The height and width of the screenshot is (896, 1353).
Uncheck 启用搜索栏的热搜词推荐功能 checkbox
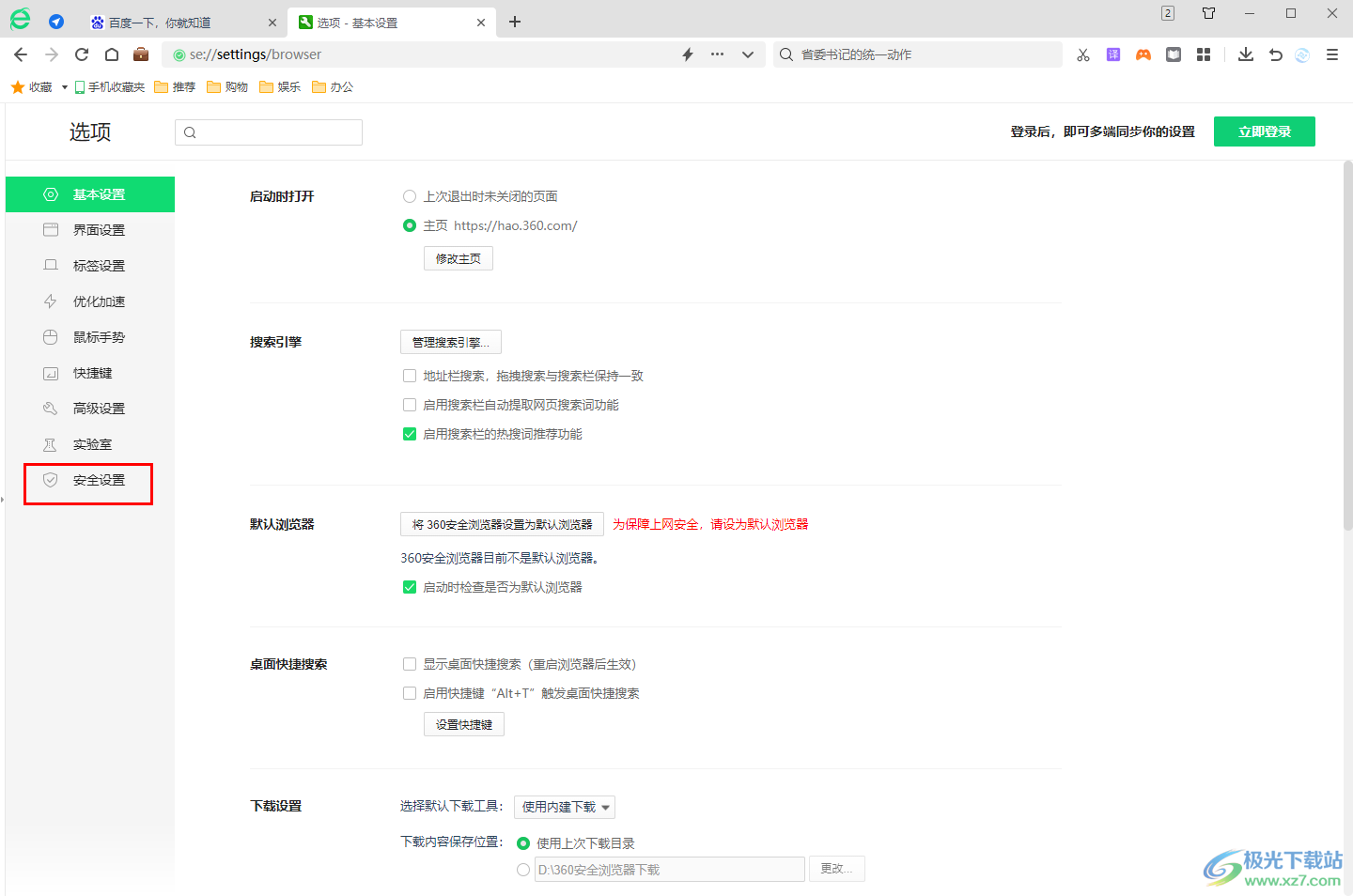click(x=410, y=434)
